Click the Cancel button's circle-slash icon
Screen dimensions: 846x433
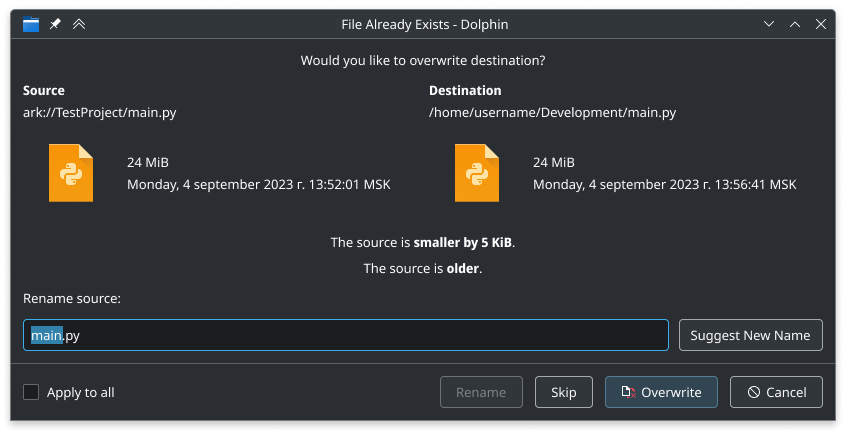(x=754, y=392)
